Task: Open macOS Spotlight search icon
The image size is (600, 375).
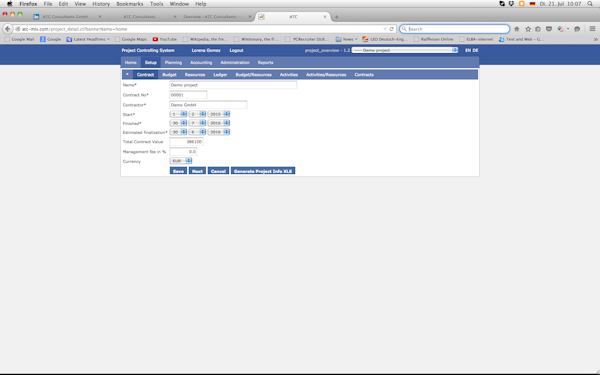Action: point(590,4)
